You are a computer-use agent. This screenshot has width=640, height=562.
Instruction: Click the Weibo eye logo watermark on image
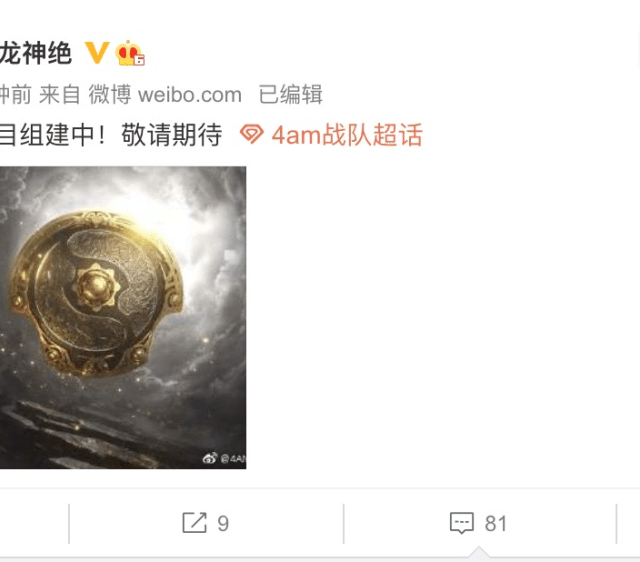[x=210, y=458]
